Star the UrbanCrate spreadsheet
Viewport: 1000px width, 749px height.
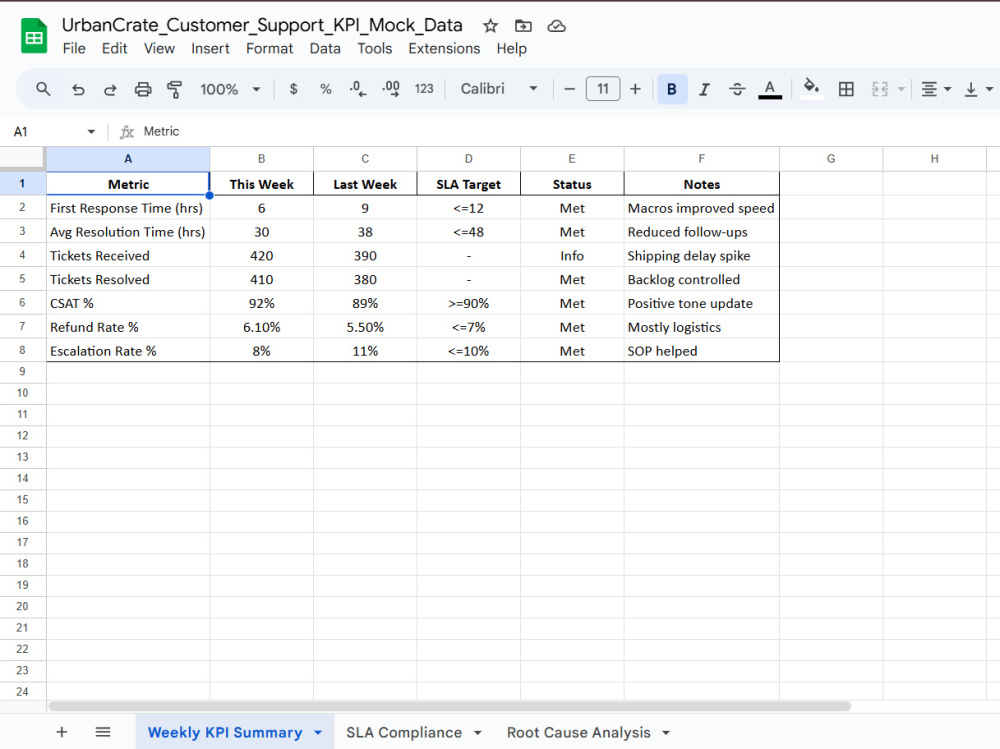coord(490,26)
